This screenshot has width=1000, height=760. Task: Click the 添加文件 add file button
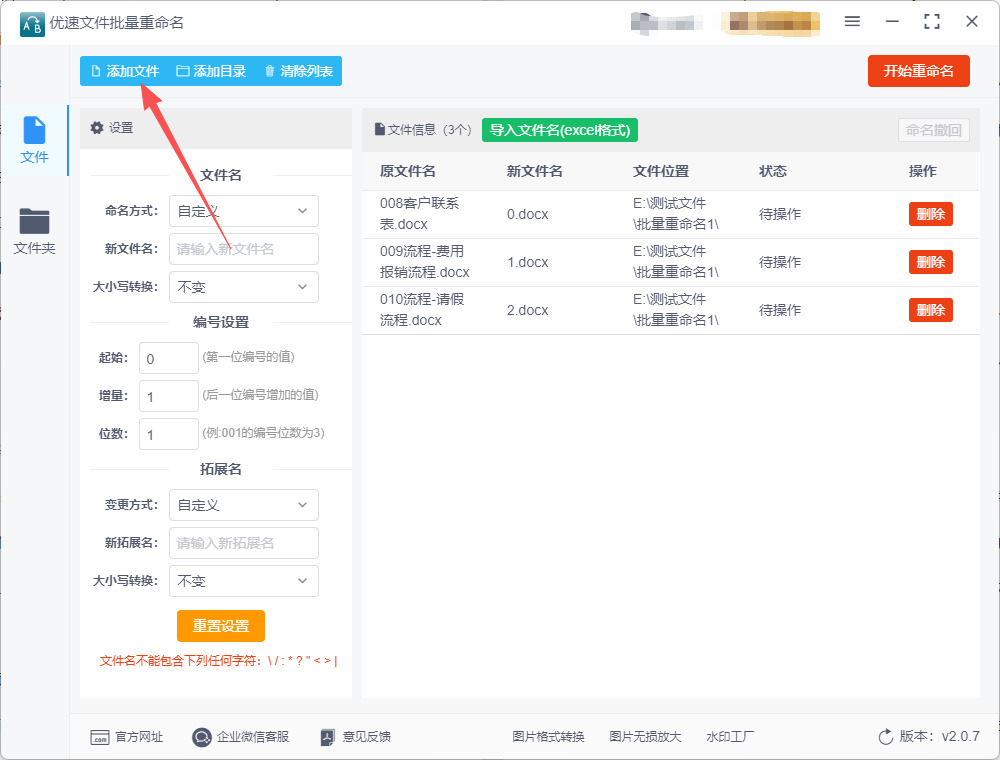pos(125,71)
